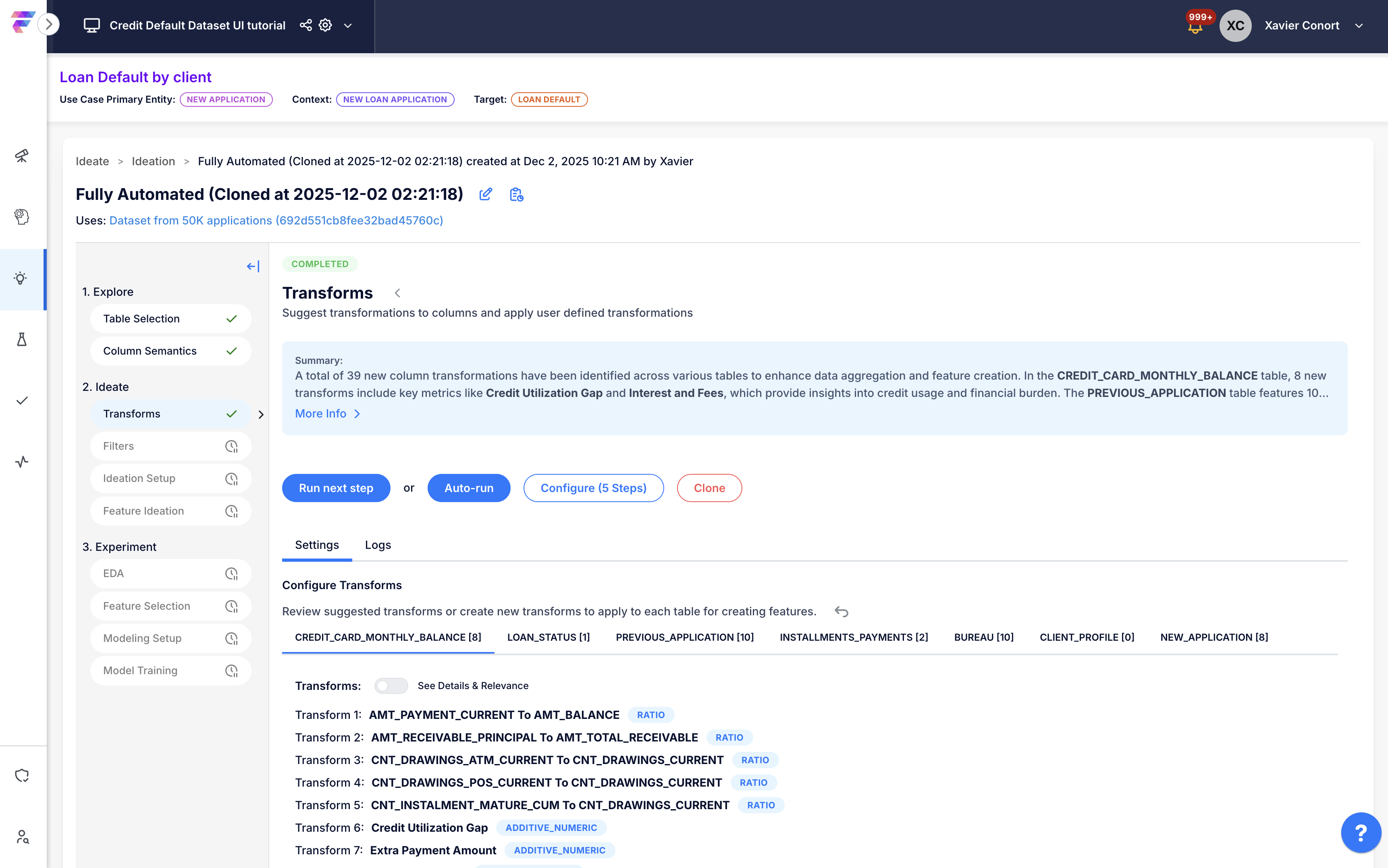Click the reset undo arrow icon
The width and height of the screenshot is (1388, 868).
pos(841,611)
